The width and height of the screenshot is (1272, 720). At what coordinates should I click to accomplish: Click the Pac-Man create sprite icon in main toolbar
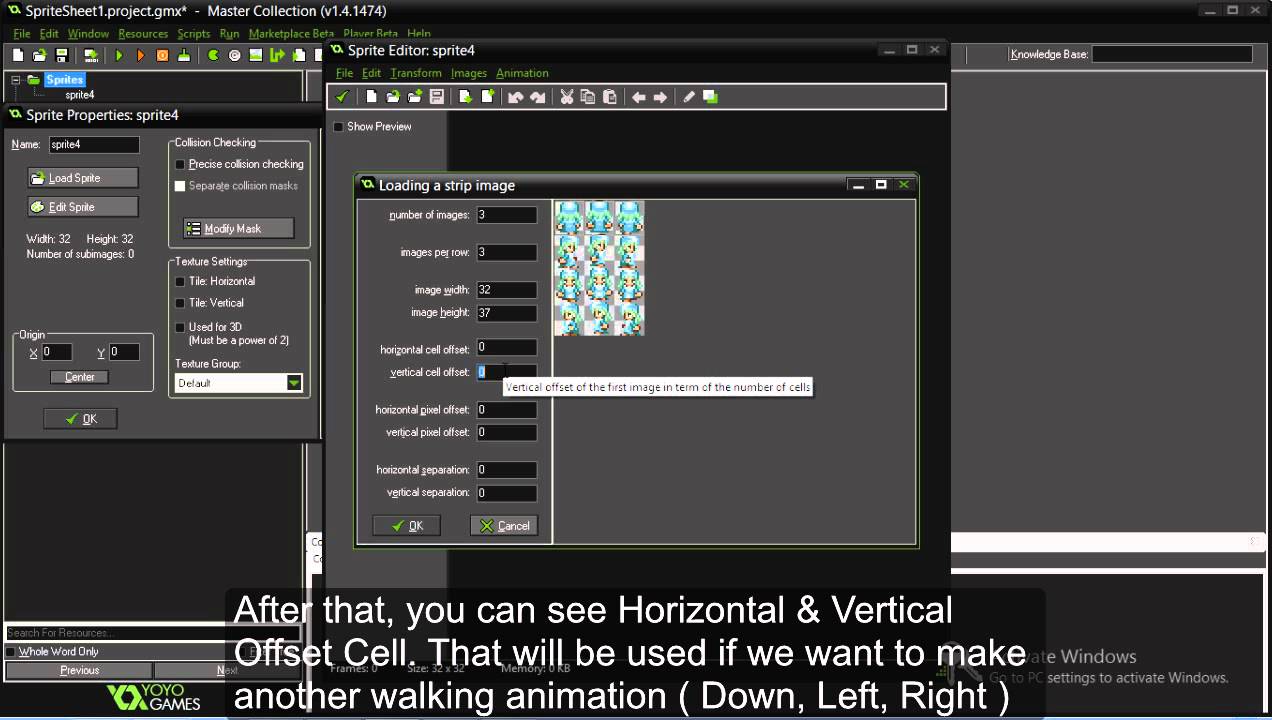coord(213,55)
